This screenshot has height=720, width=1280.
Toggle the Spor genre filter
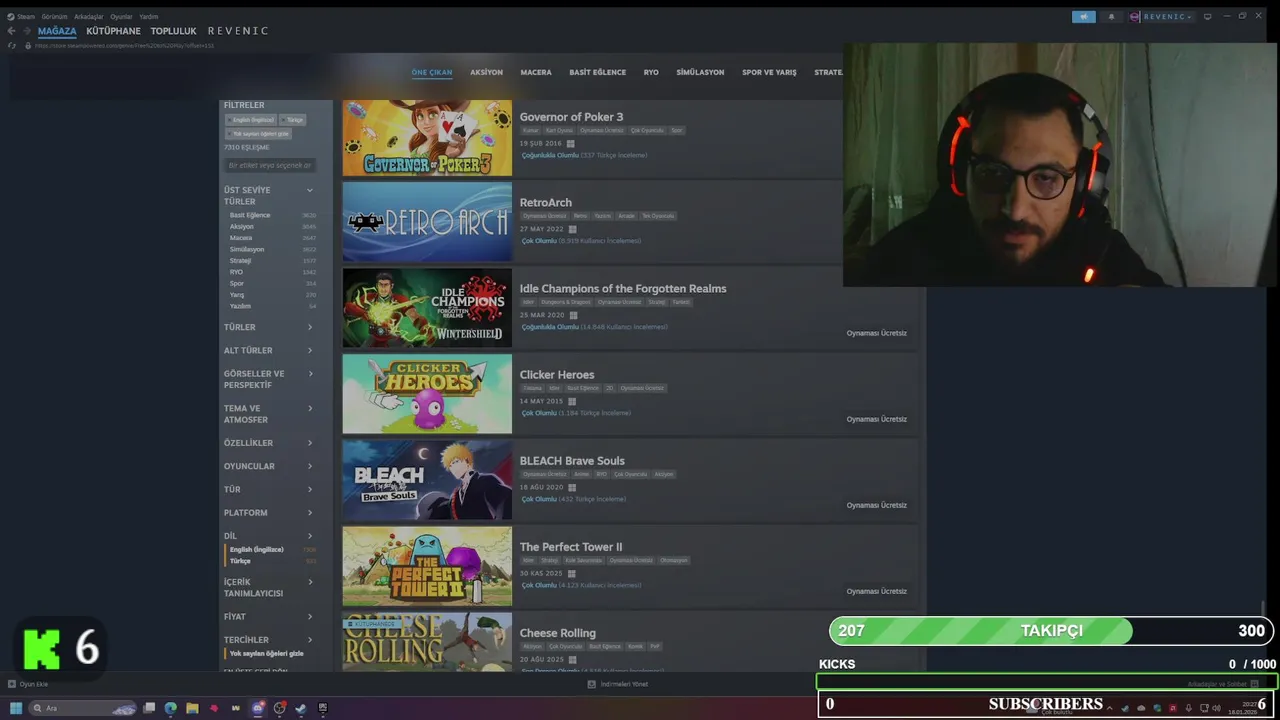(x=237, y=283)
